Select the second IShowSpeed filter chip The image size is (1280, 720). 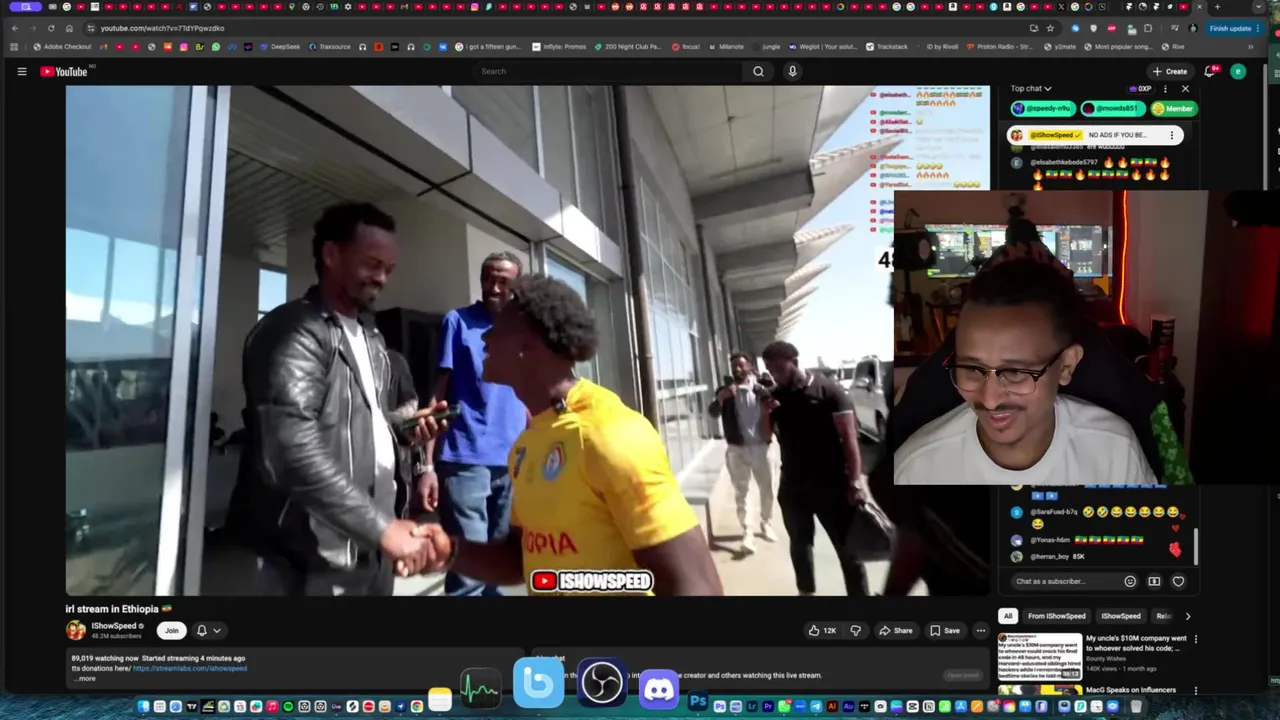pyautogui.click(x=1121, y=616)
